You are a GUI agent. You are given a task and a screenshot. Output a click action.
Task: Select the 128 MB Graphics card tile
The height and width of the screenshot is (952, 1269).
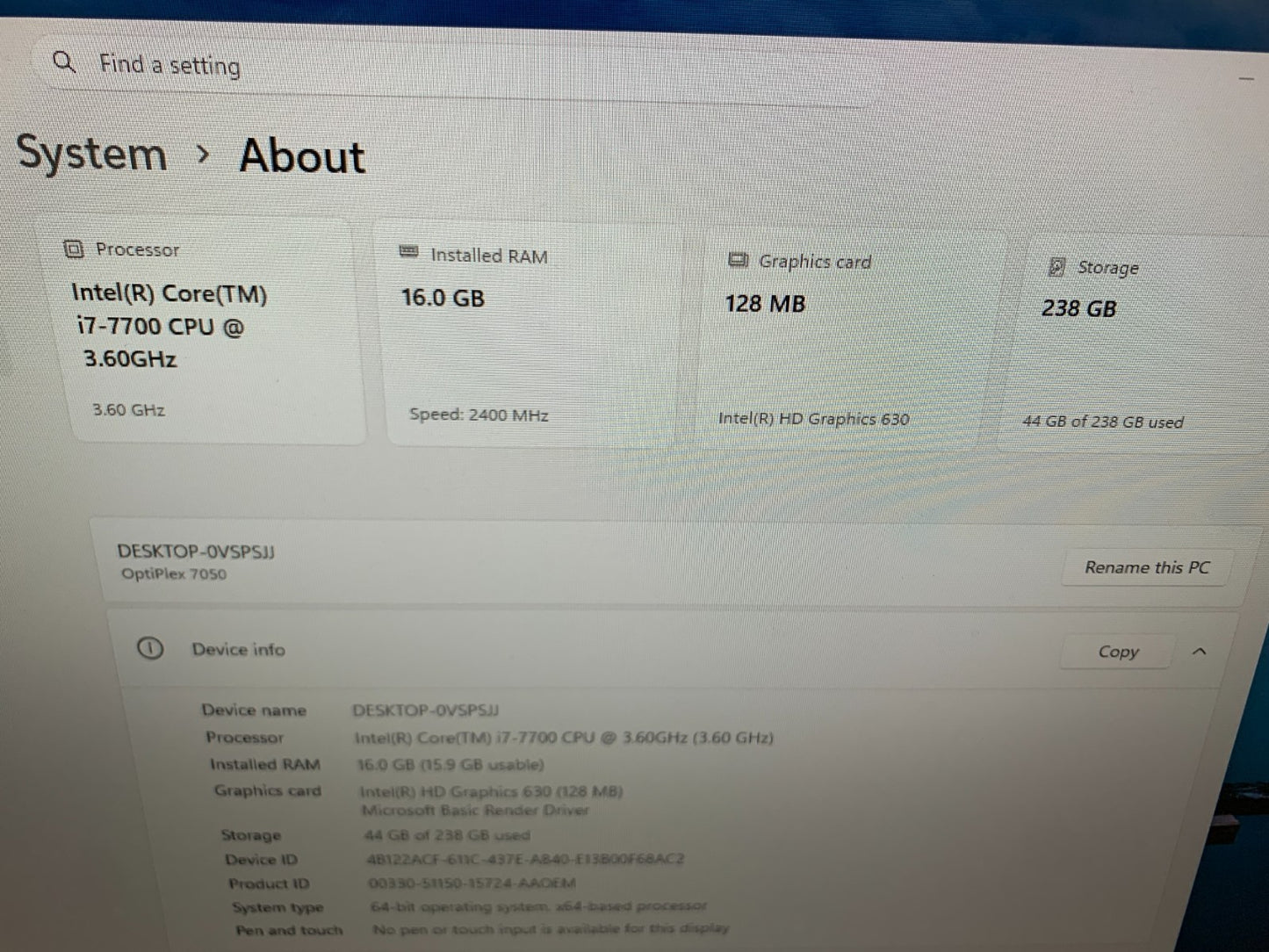(x=850, y=342)
